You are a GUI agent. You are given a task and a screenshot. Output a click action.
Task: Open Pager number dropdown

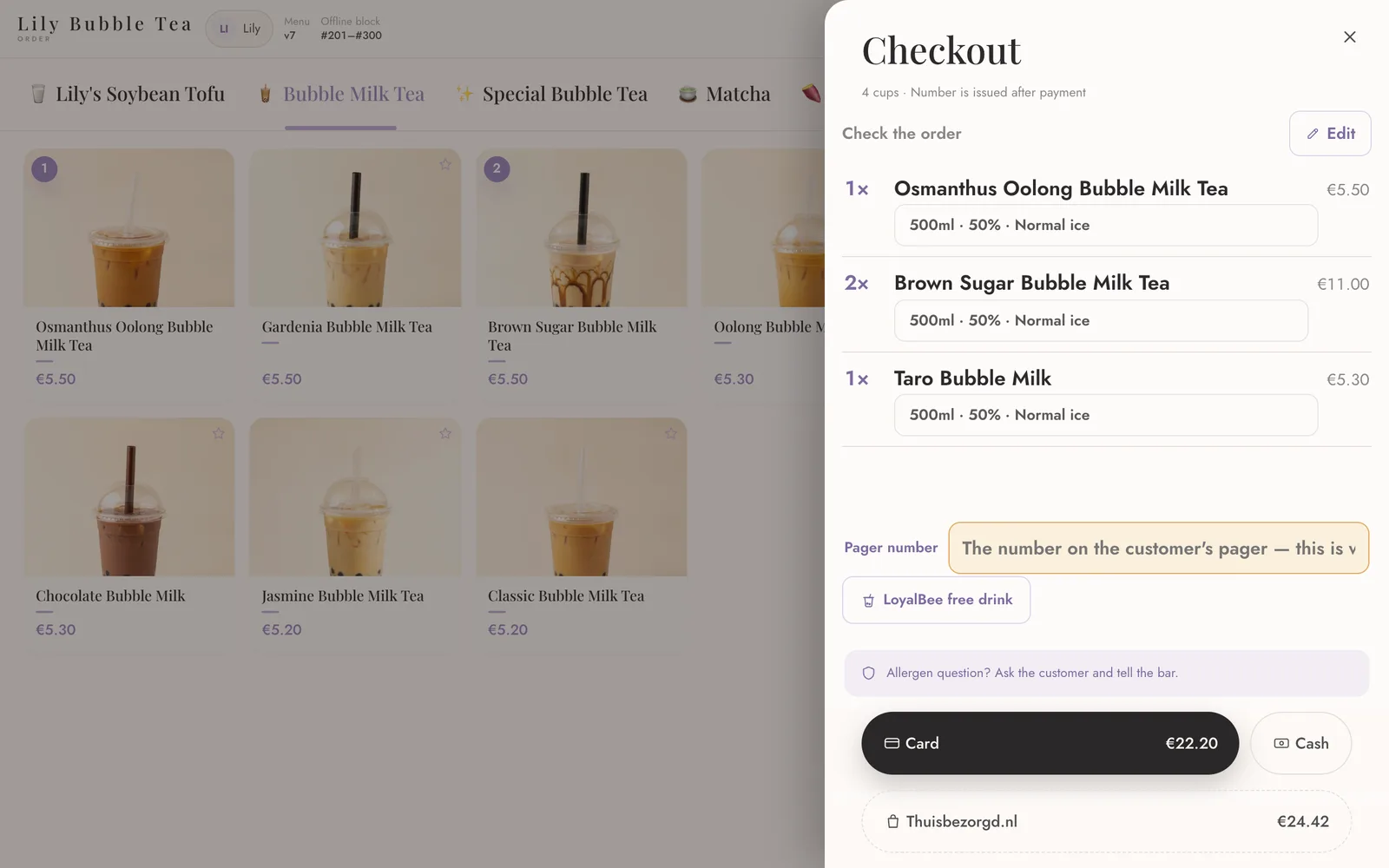pyautogui.click(x=1158, y=548)
